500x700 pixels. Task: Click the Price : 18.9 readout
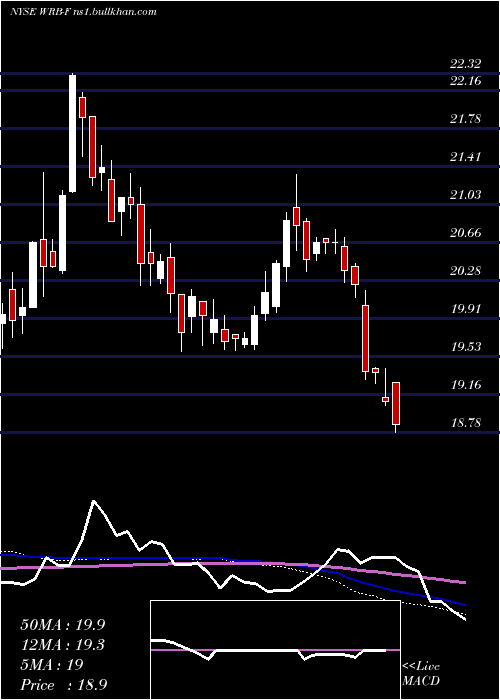click(x=63, y=685)
